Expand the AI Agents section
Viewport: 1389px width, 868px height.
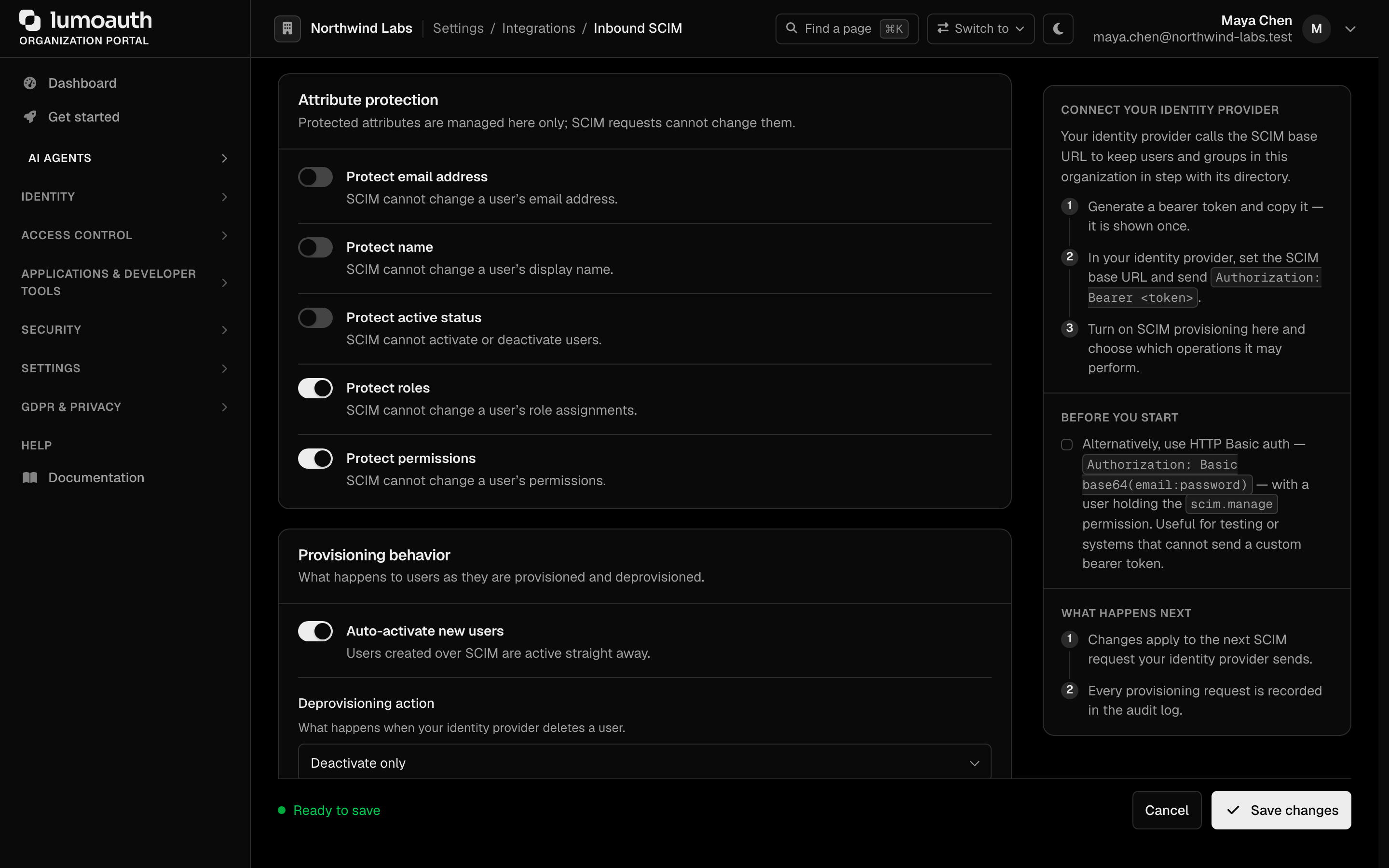click(x=125, y=158)
